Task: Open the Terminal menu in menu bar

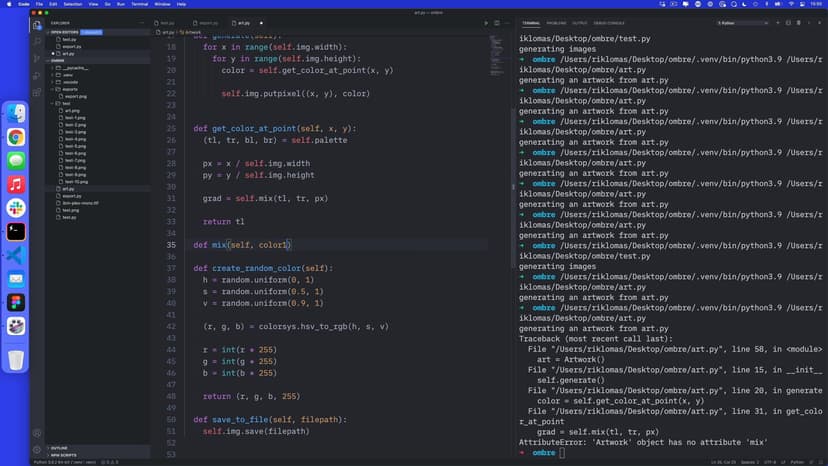Action: (x=140, y=4)
